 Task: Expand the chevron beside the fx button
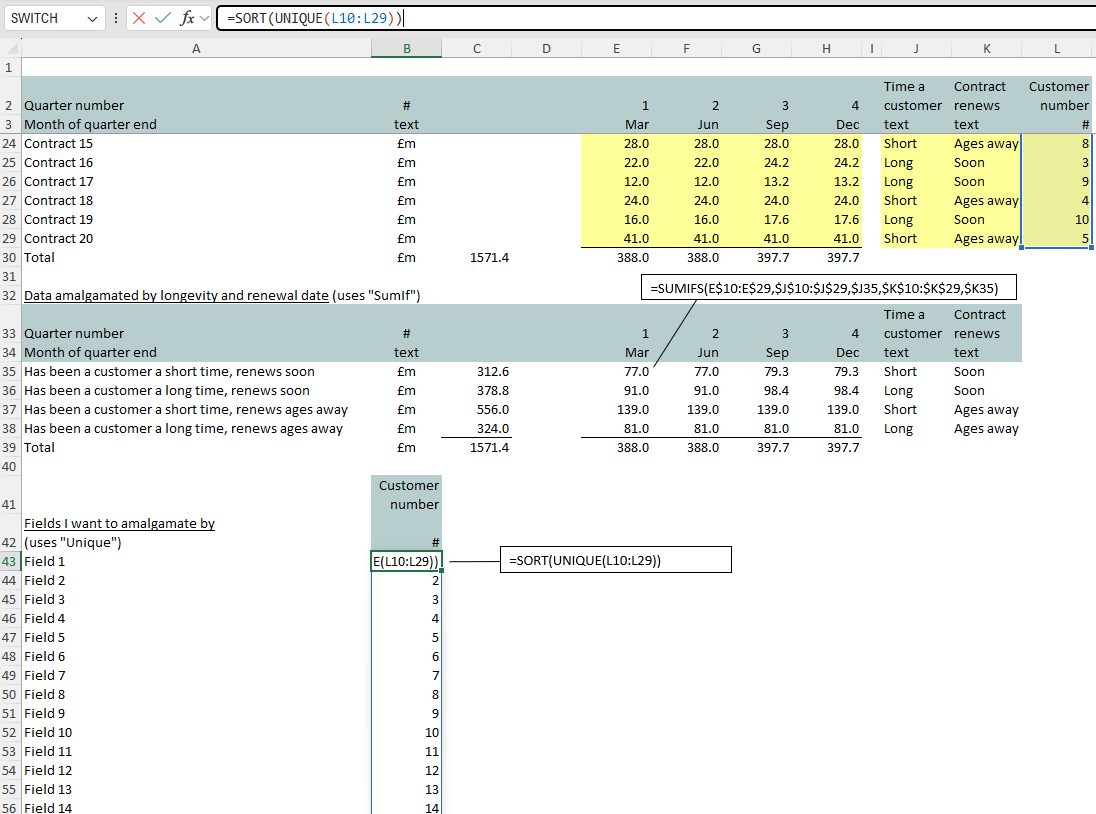[205, 18]
